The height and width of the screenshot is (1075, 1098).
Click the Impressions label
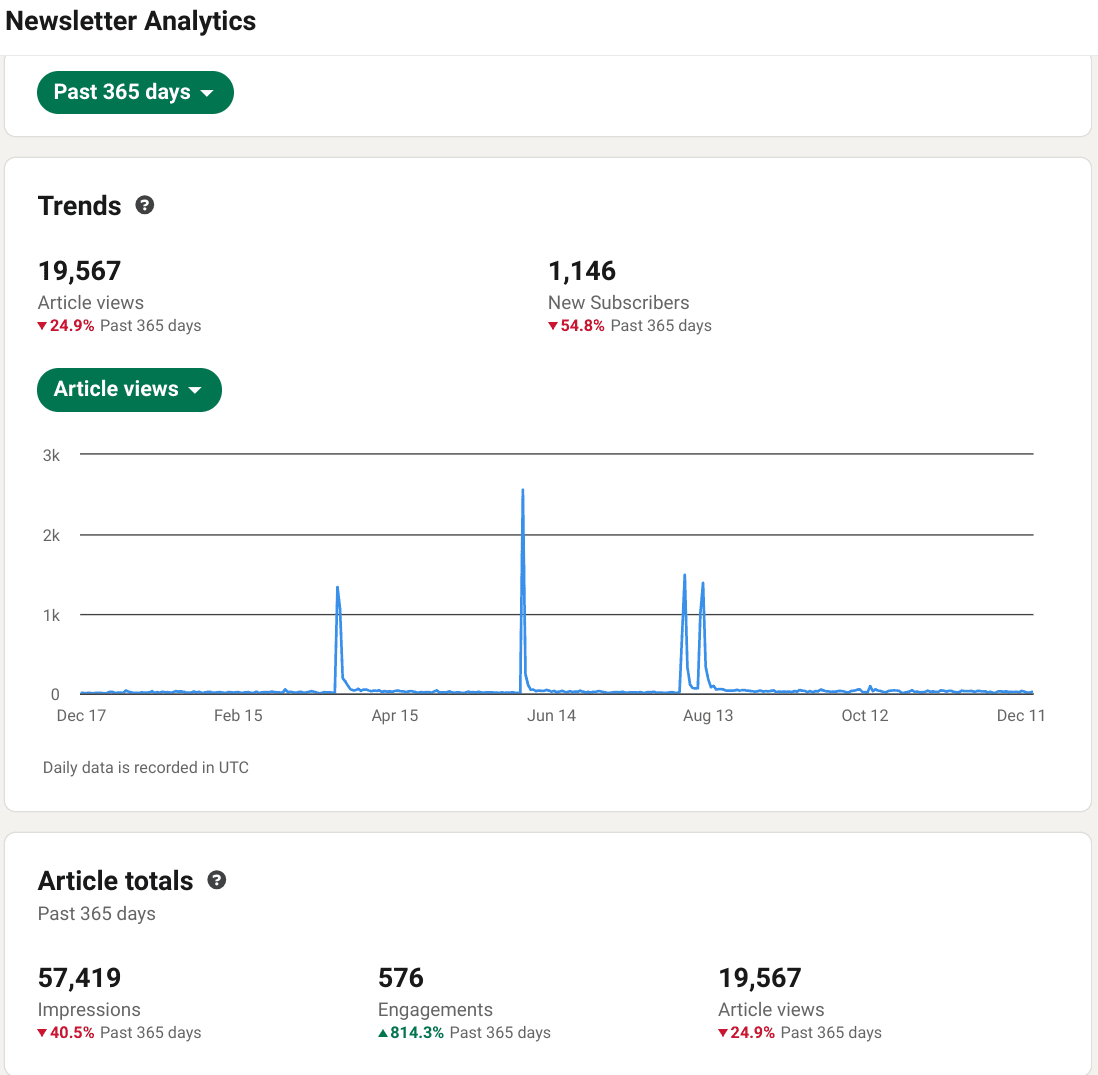(89, 1009)
